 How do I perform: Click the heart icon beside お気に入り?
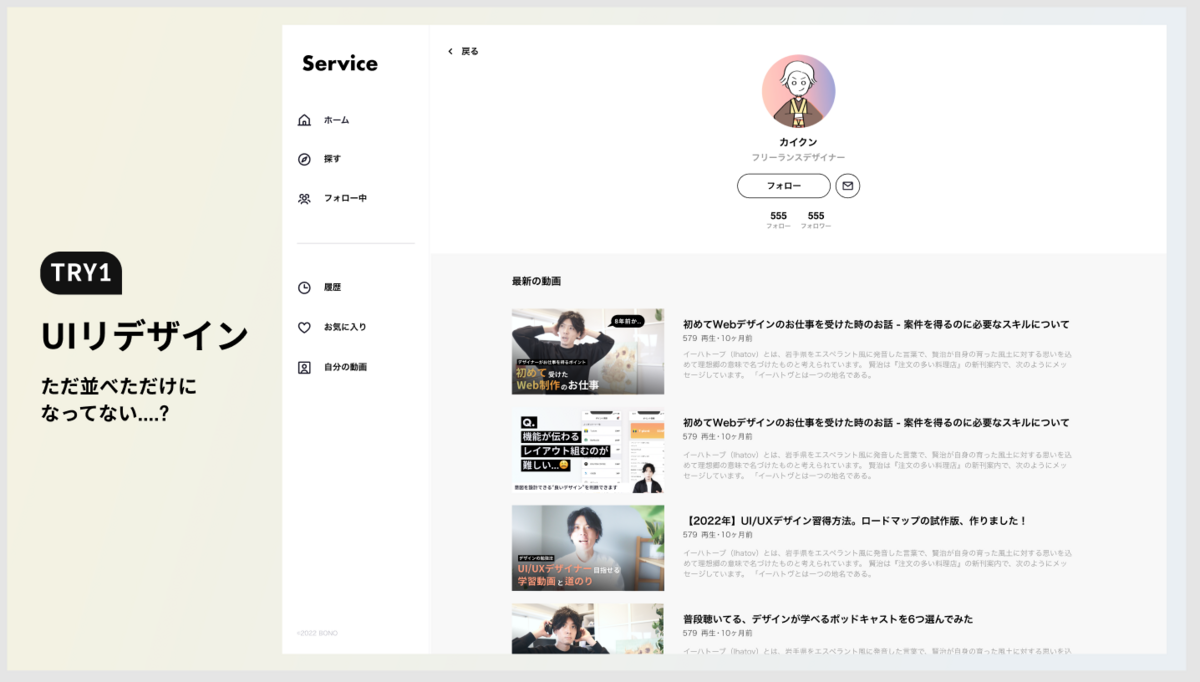(304, 327)
